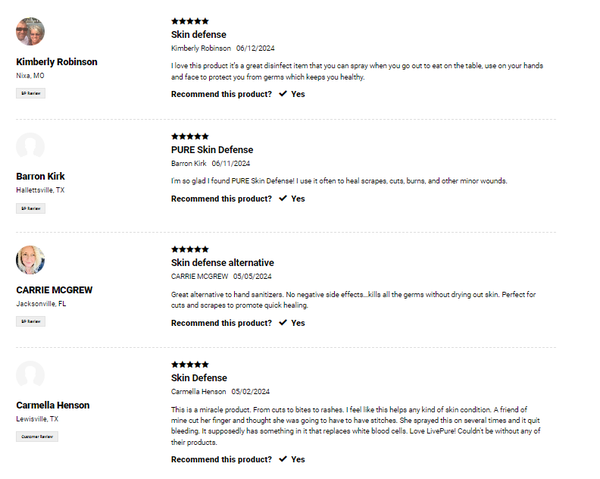Click Kimberly Robinson's profile photo

pyautogui.click(x=31, y=31)
